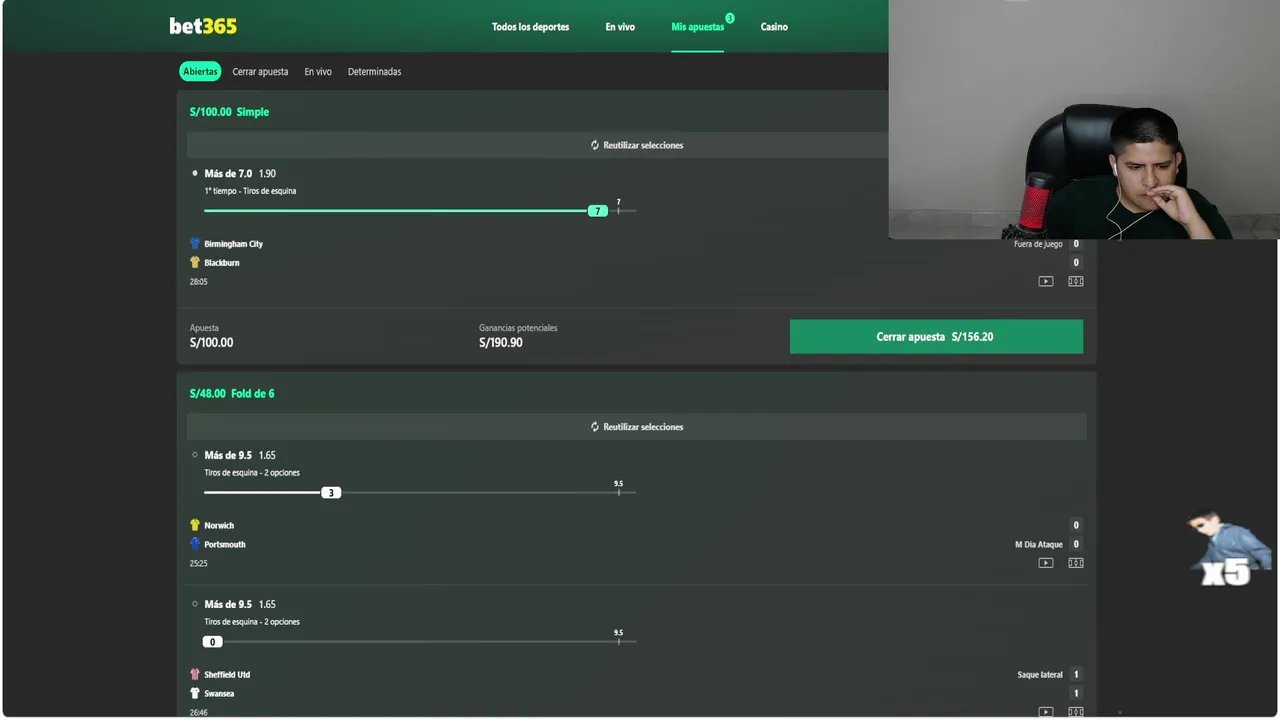The height and width of the screenshot is (720, 1280).
Task: Open Mis apuestas tab
Action: (697, 27)
